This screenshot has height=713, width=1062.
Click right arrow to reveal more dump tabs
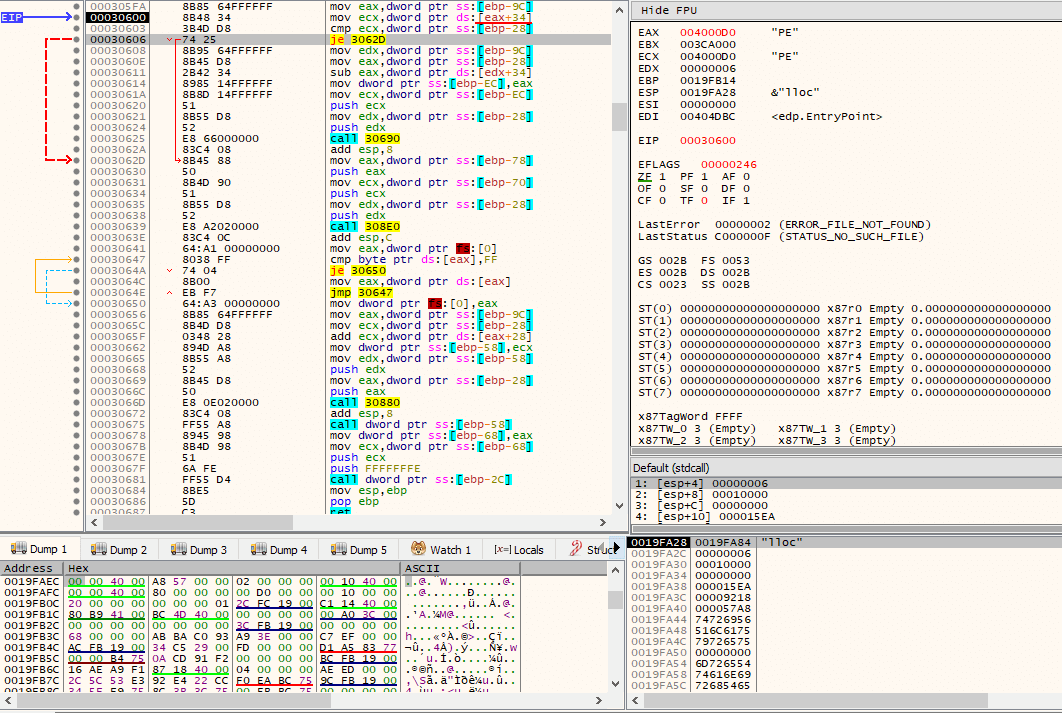point(616,548)
